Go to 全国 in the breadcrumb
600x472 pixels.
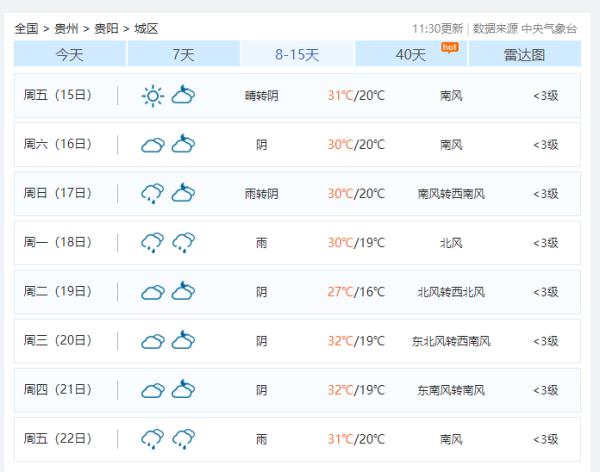(x=26, y=29)
